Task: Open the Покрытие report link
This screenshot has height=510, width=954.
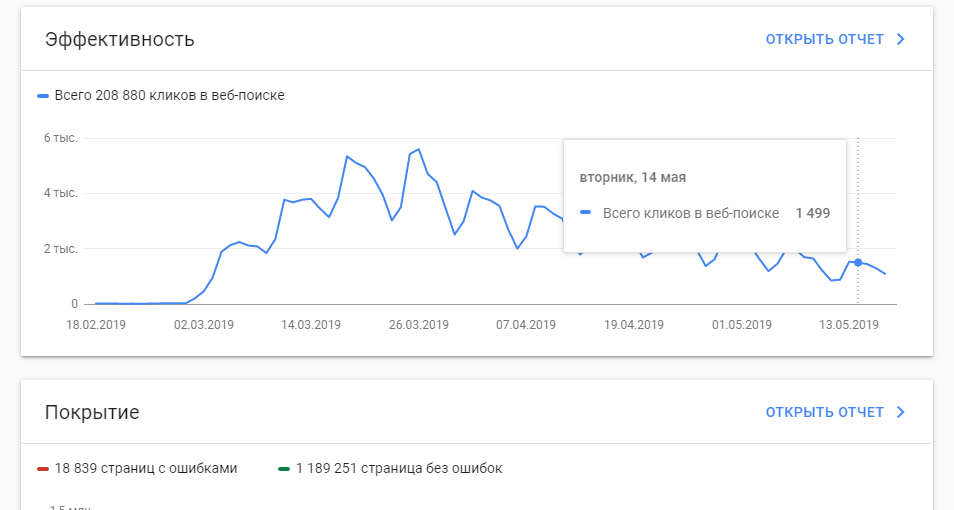Action: pos(824,412)
